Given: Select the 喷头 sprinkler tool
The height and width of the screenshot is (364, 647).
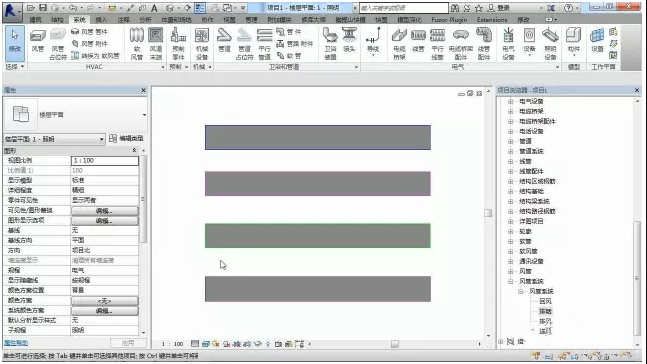Looking at the screenshot, I should coord(349,40).
